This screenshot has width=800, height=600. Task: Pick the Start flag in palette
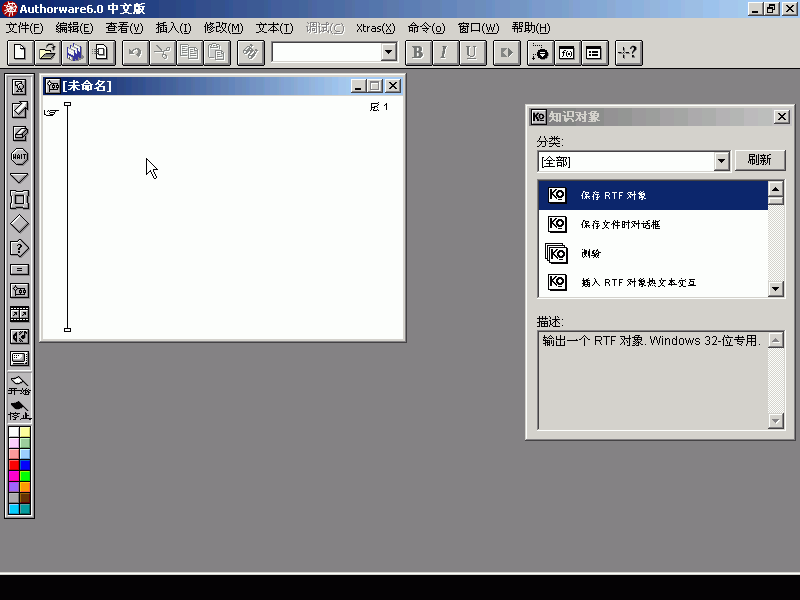click(x=19, y=386)
